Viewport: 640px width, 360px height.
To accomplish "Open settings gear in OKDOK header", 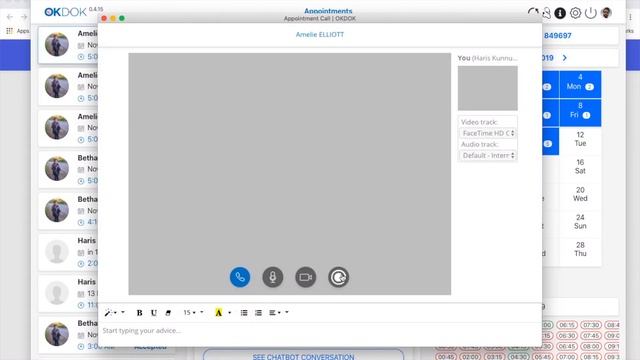I will 575,13.
